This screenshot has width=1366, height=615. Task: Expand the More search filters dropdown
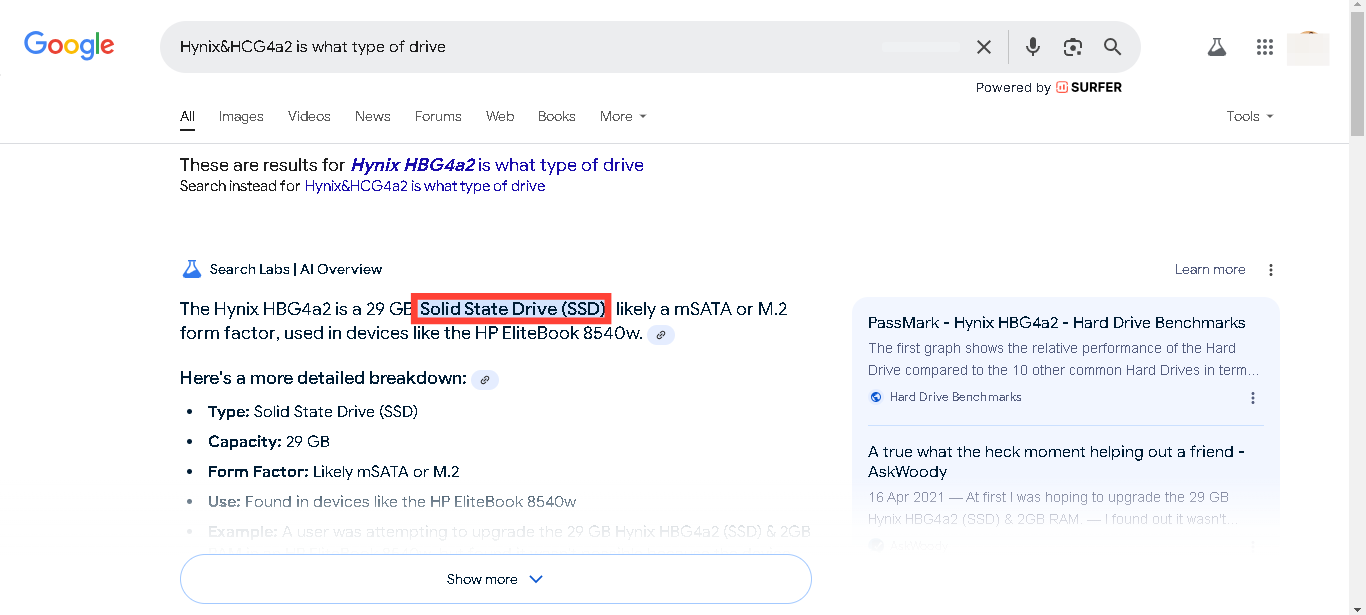623,116
